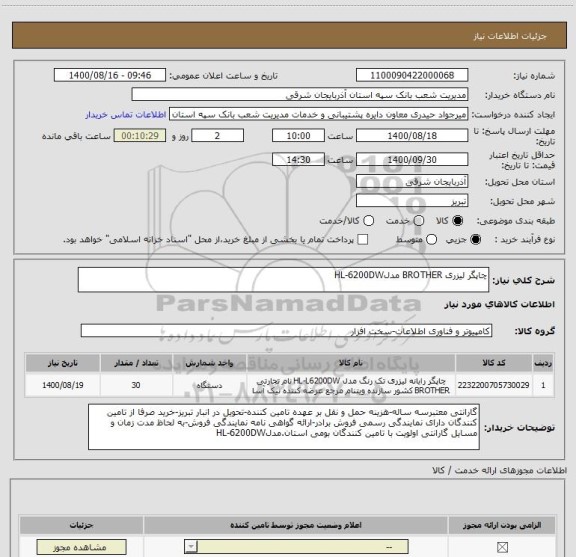Click the quantity cell showing 30

pos(136,385)
